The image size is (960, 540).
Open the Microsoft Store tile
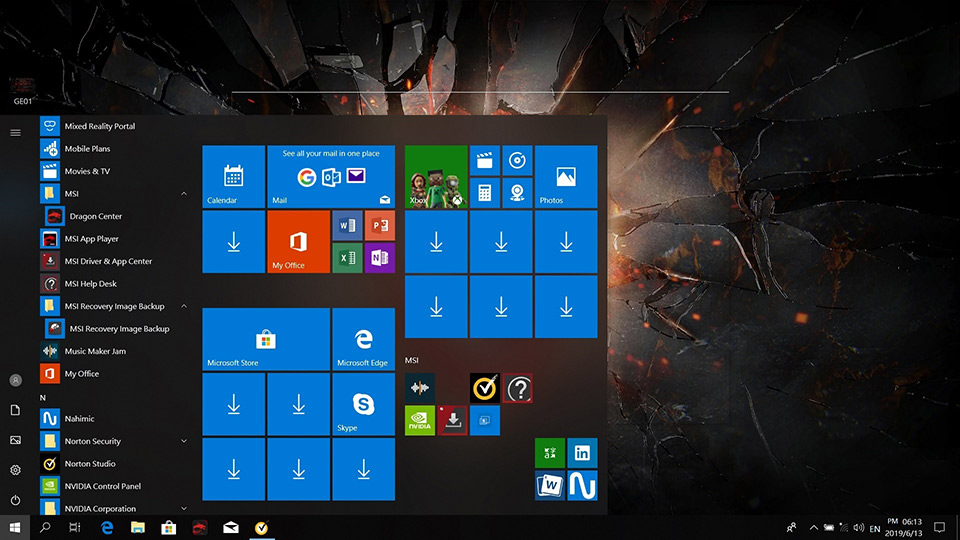coord(266,339)
